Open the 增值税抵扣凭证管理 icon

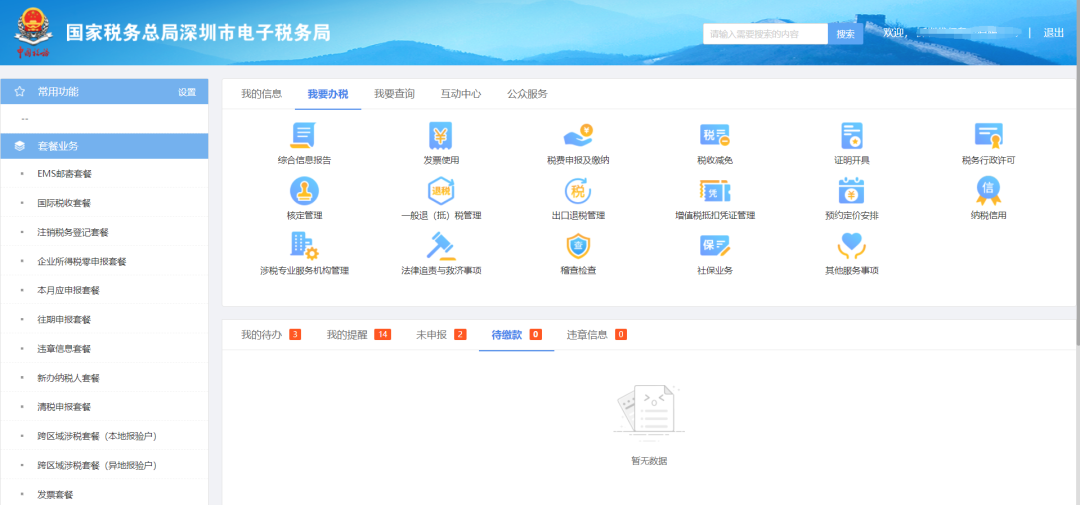pos(714,190)
